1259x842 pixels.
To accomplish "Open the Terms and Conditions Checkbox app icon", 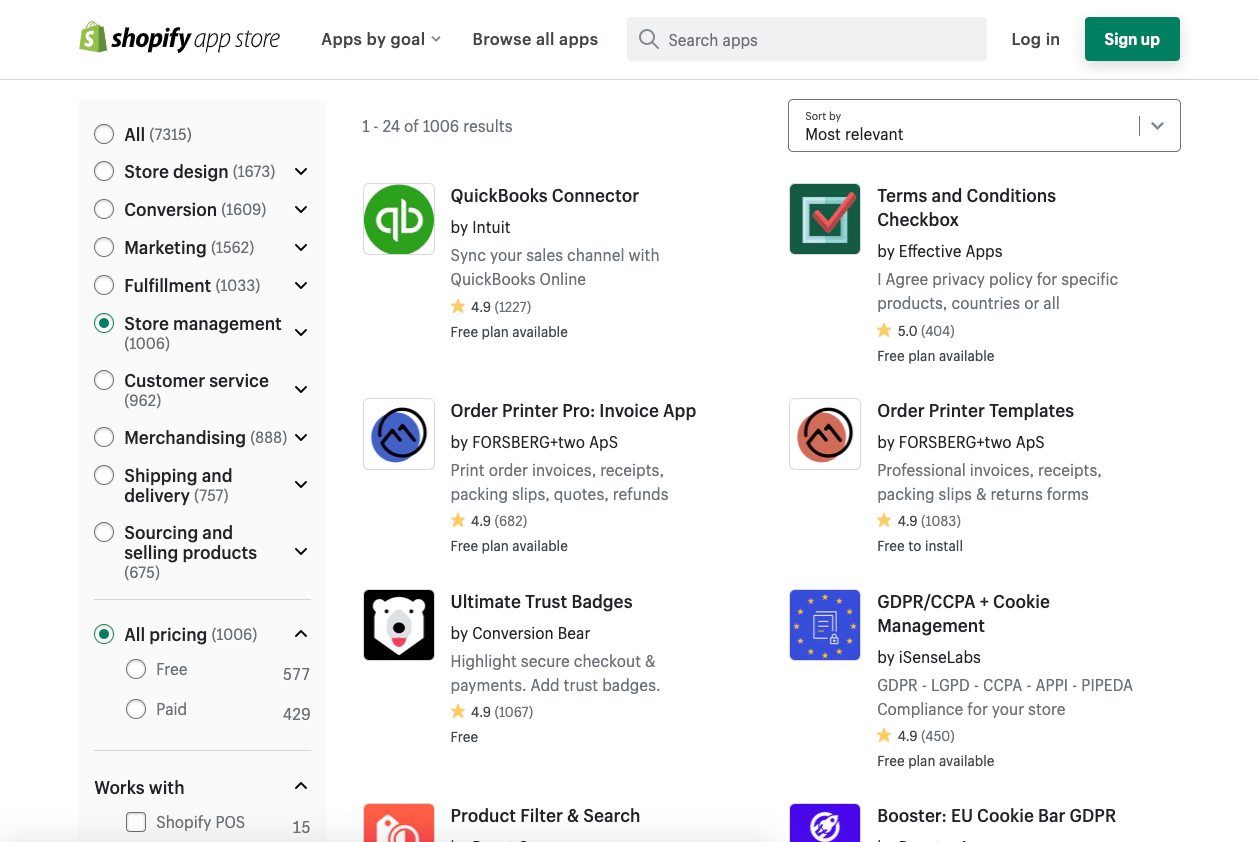I will point(825,219).
